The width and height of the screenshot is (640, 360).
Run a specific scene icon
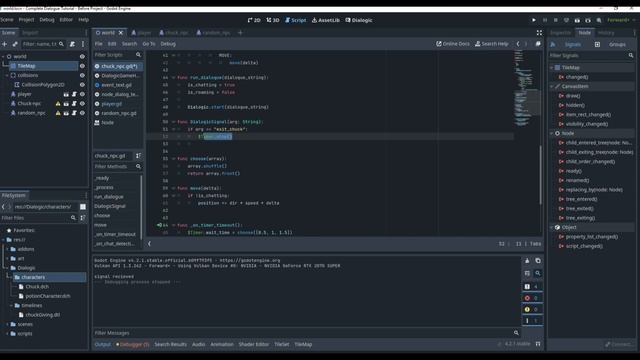tap(588, 20)
